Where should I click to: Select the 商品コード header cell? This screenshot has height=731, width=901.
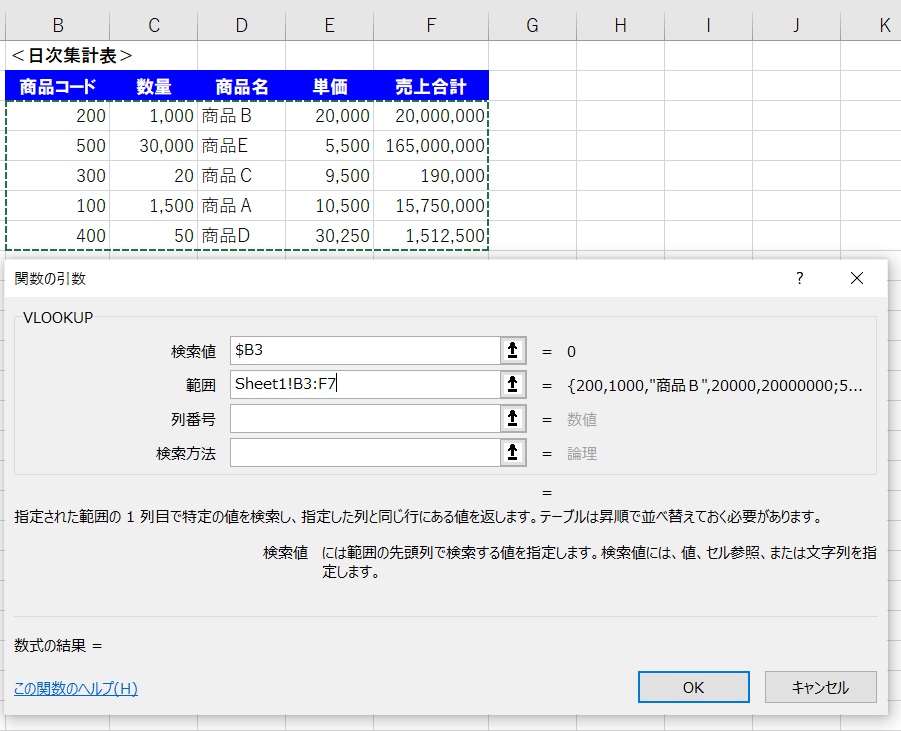click(x=57, y=86)
